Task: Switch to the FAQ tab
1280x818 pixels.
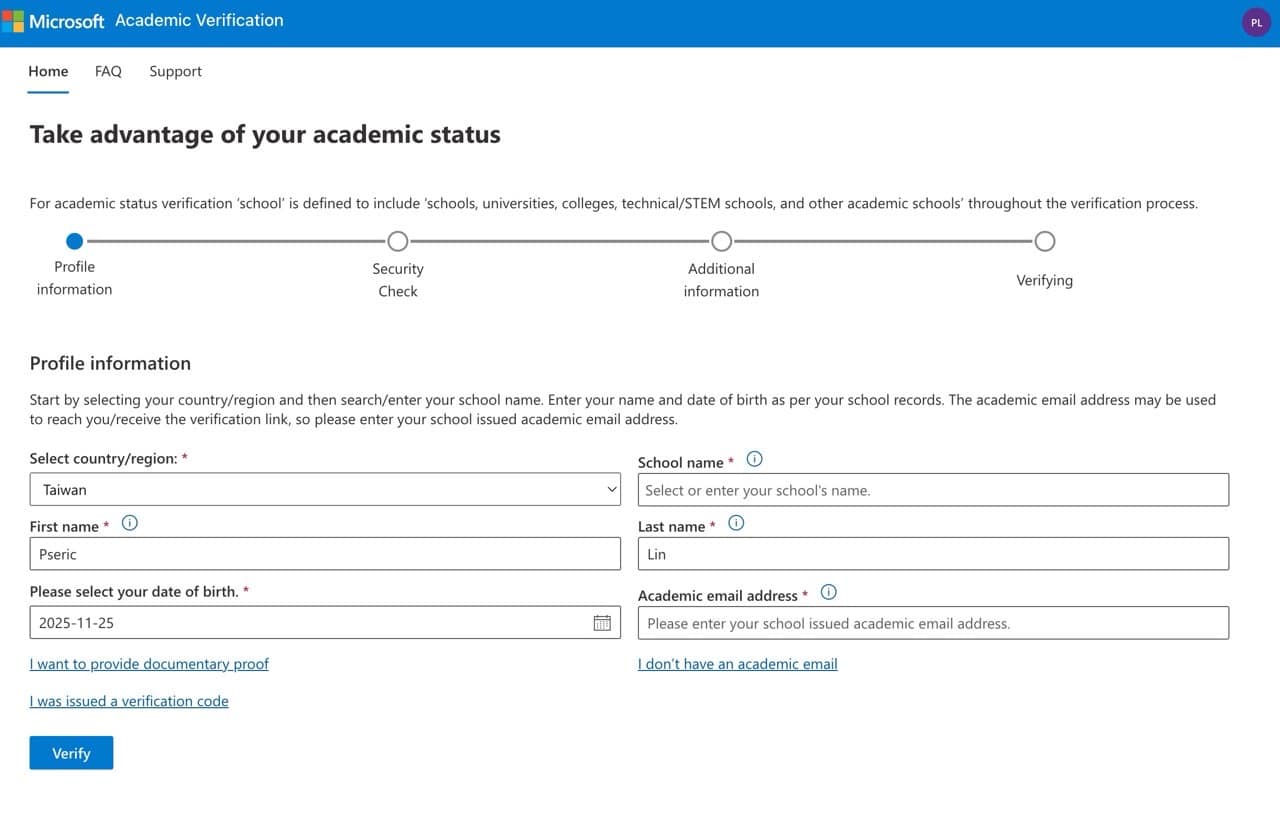Action: [x=108, y=72]
